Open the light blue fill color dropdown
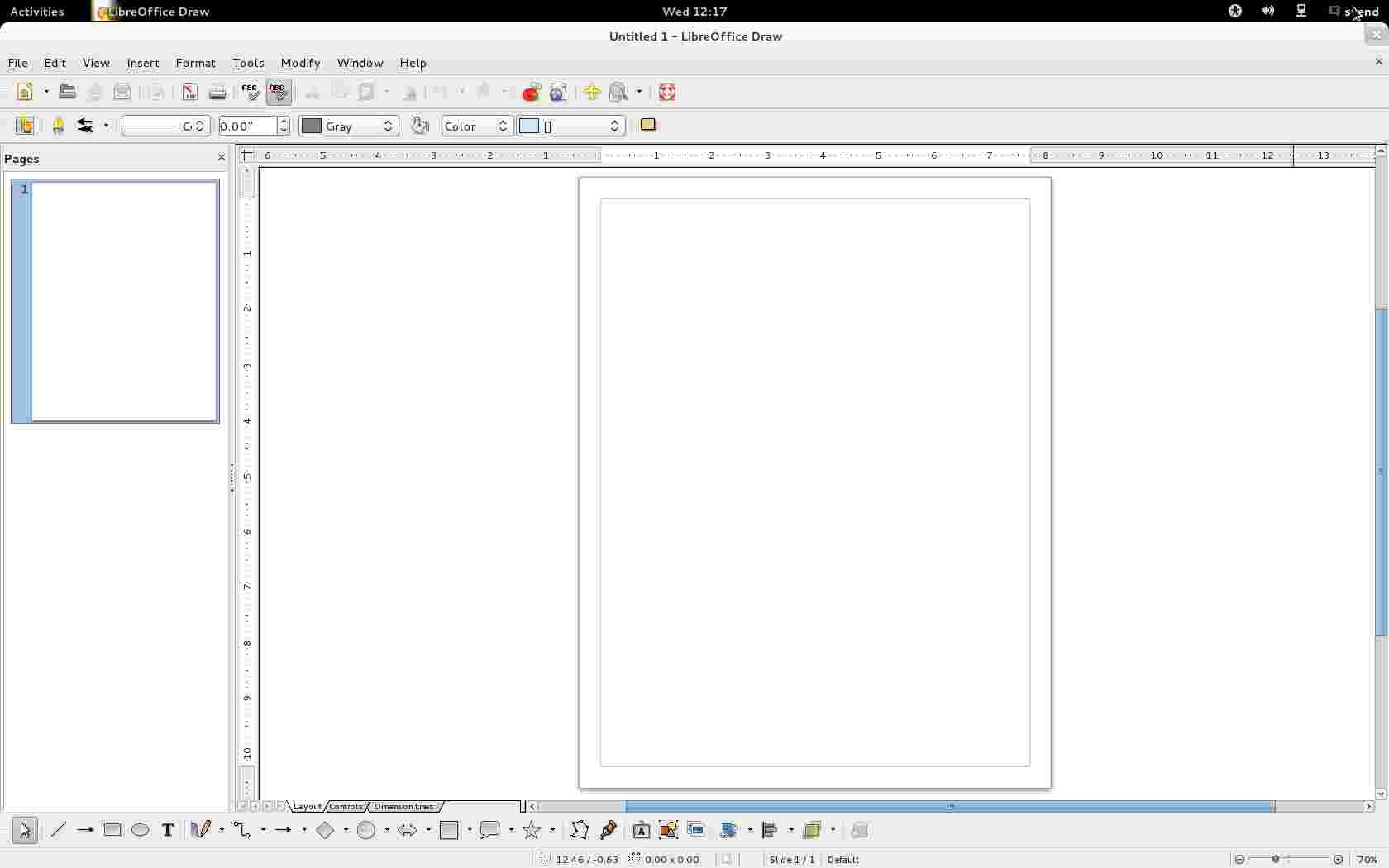The image size is (1389, 868). tap(571, 126)
